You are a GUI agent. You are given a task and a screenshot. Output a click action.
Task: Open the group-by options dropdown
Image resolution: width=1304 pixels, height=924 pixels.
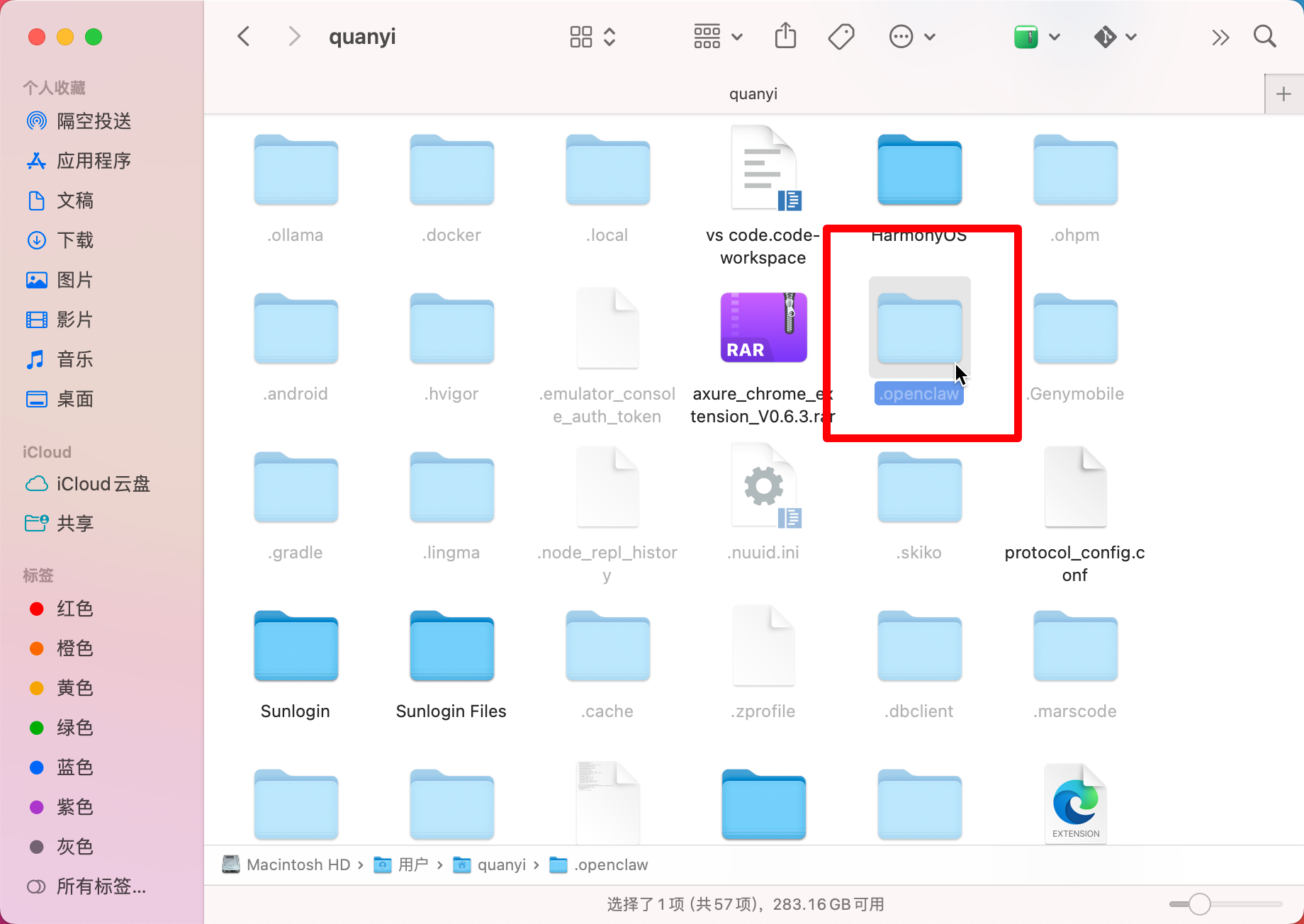click(717, 36)
